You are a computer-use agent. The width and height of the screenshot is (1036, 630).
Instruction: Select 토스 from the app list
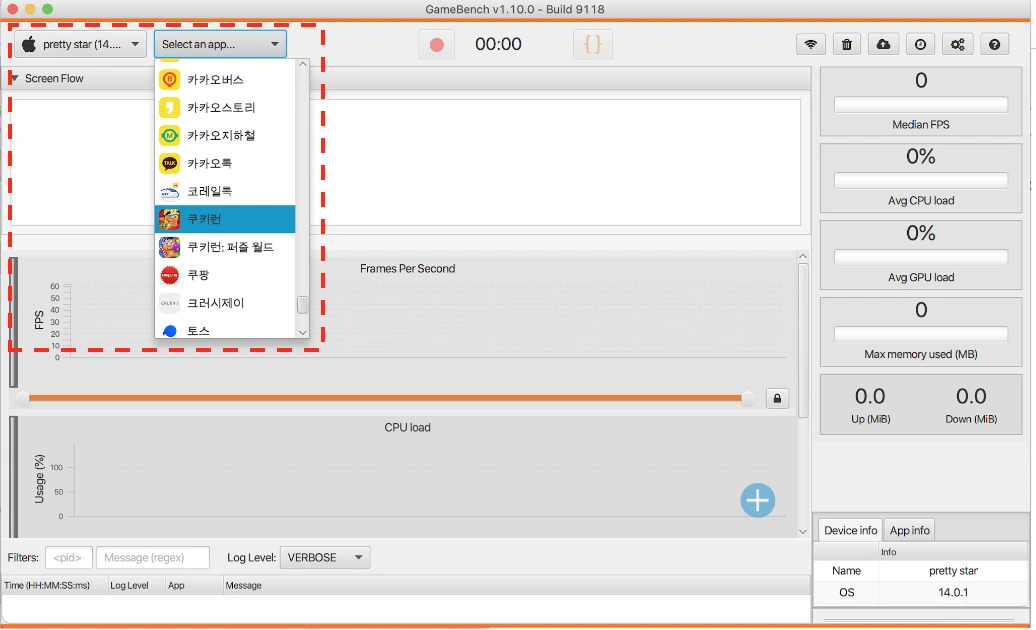(x=225, y=329)
